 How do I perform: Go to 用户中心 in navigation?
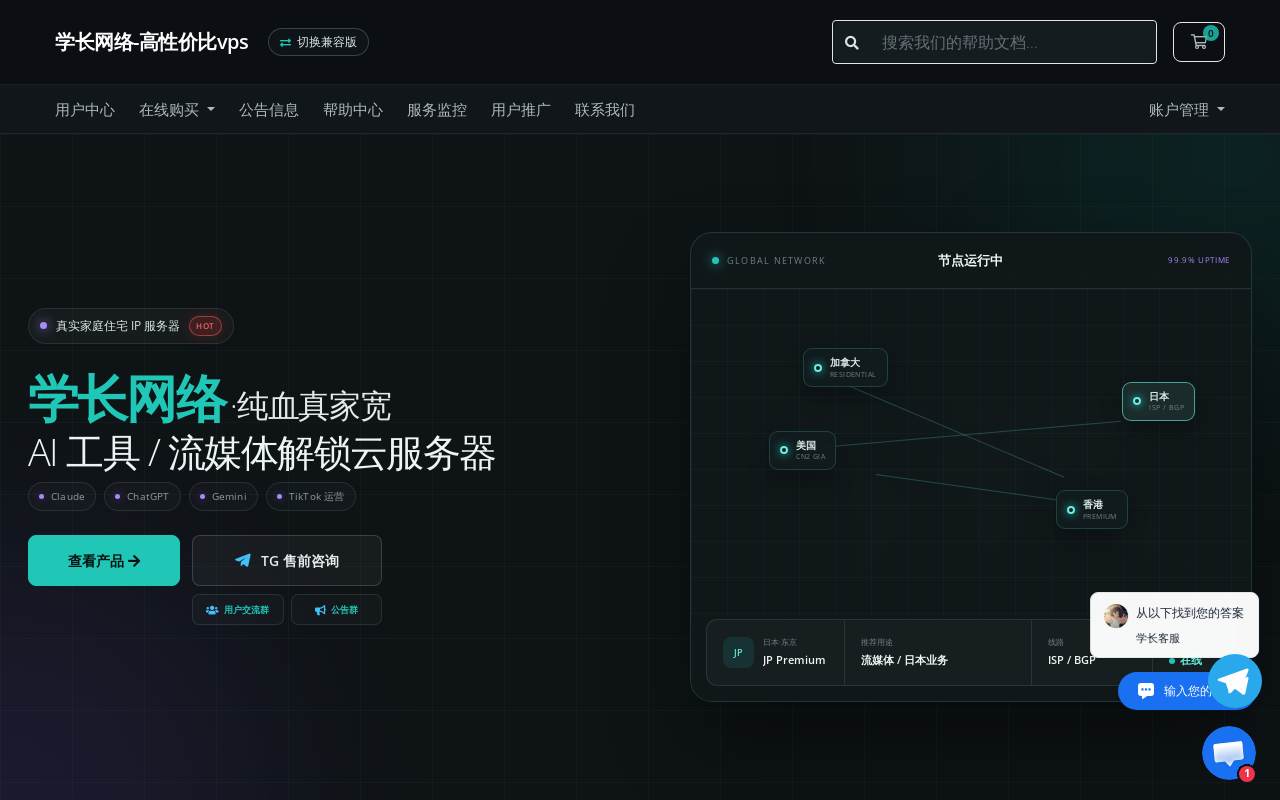[x=85, y=110]
